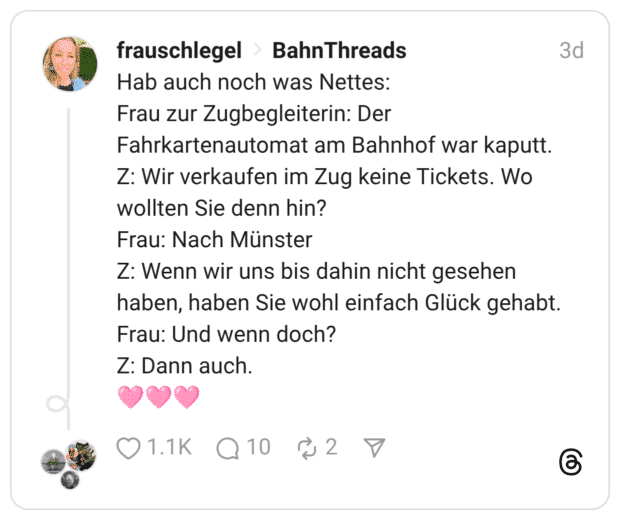Repost using the circular arrows icon
This screenshot has height=520, width=620.
(x=306, y=447)
